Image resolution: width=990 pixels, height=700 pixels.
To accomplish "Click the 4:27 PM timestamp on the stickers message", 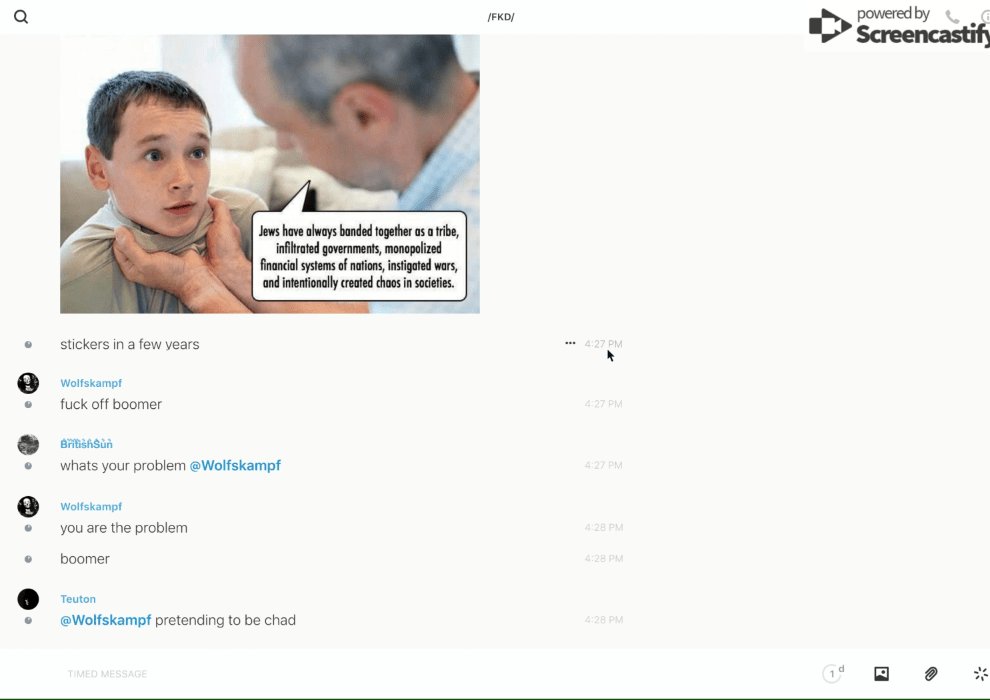I will [603, 344].
